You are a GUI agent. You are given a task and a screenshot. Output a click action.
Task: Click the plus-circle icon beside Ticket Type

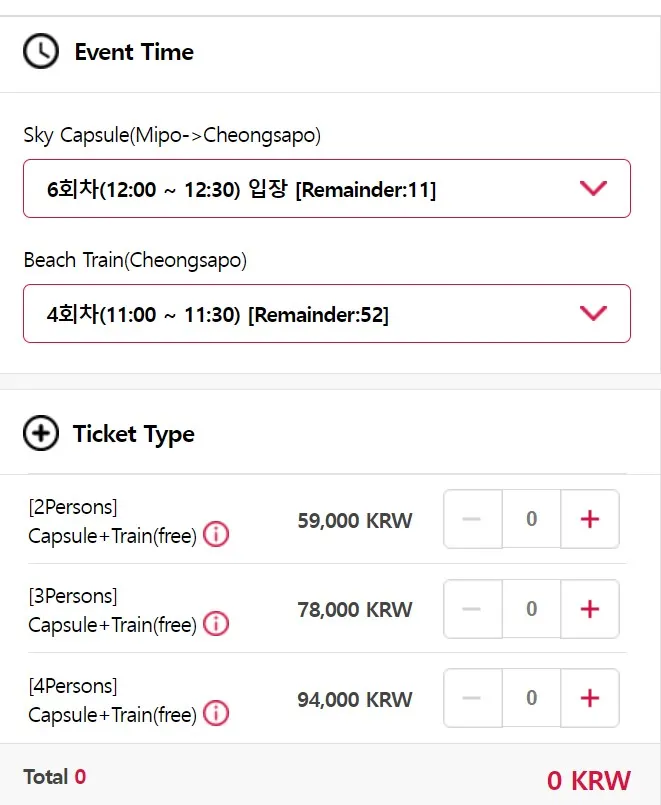(x=41, y=434)
